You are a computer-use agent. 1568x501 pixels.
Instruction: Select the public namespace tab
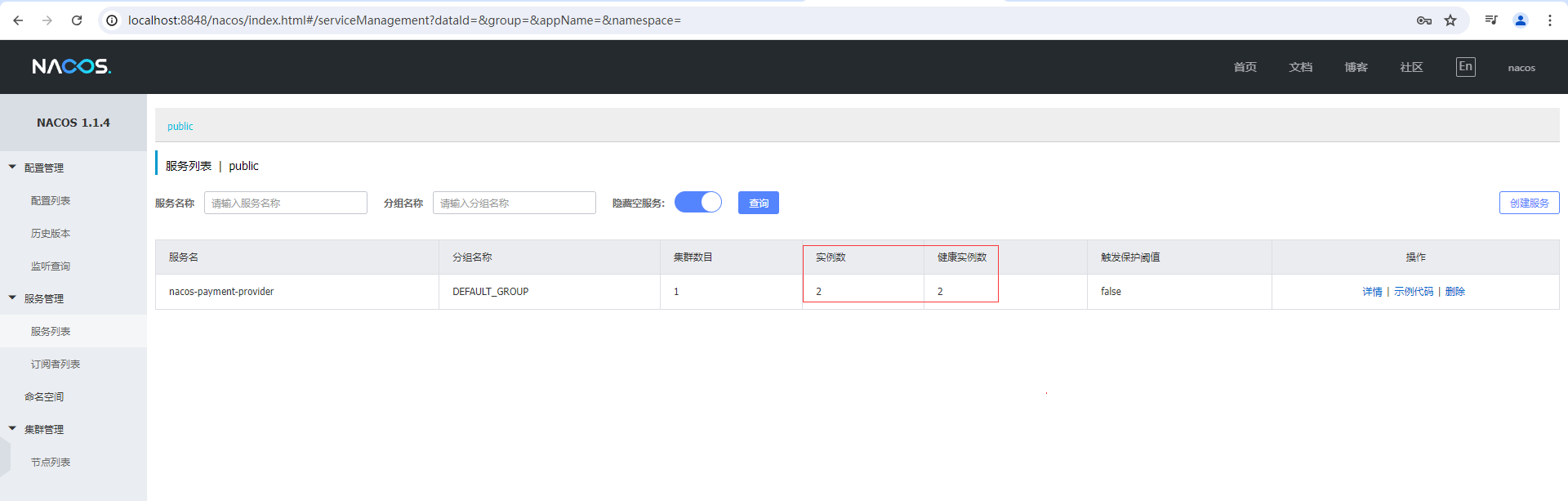point(180,126)
